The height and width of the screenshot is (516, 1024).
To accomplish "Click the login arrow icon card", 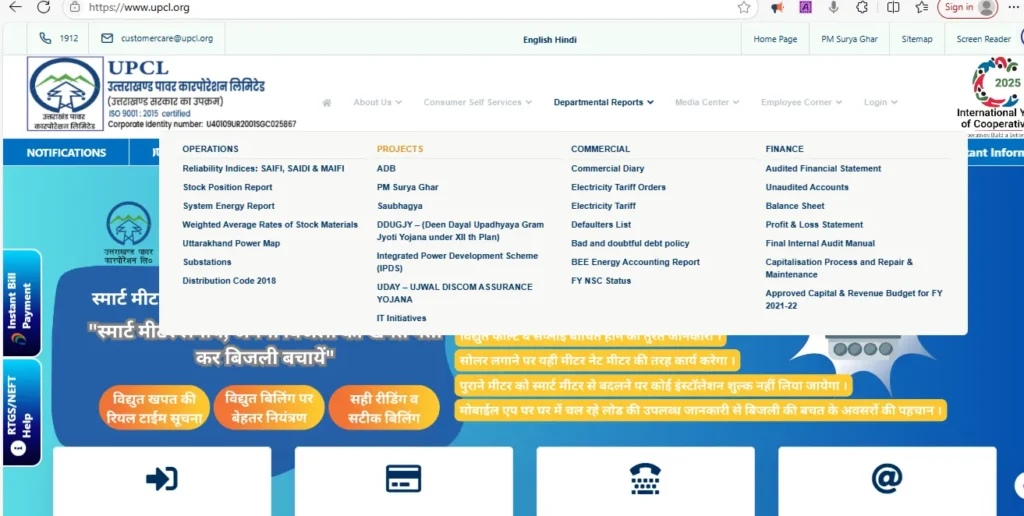I will pyautogui.click(x=162, y=478).
